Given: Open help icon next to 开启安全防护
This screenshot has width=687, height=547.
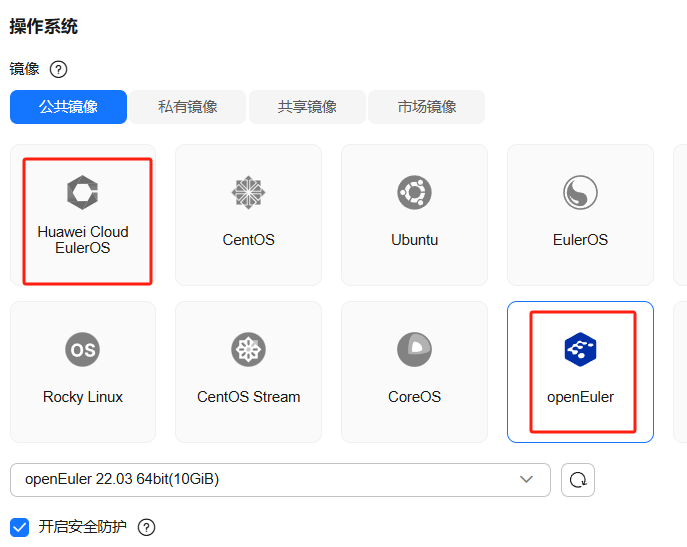Looking at the screenshot, I should [x=146, y=527].
